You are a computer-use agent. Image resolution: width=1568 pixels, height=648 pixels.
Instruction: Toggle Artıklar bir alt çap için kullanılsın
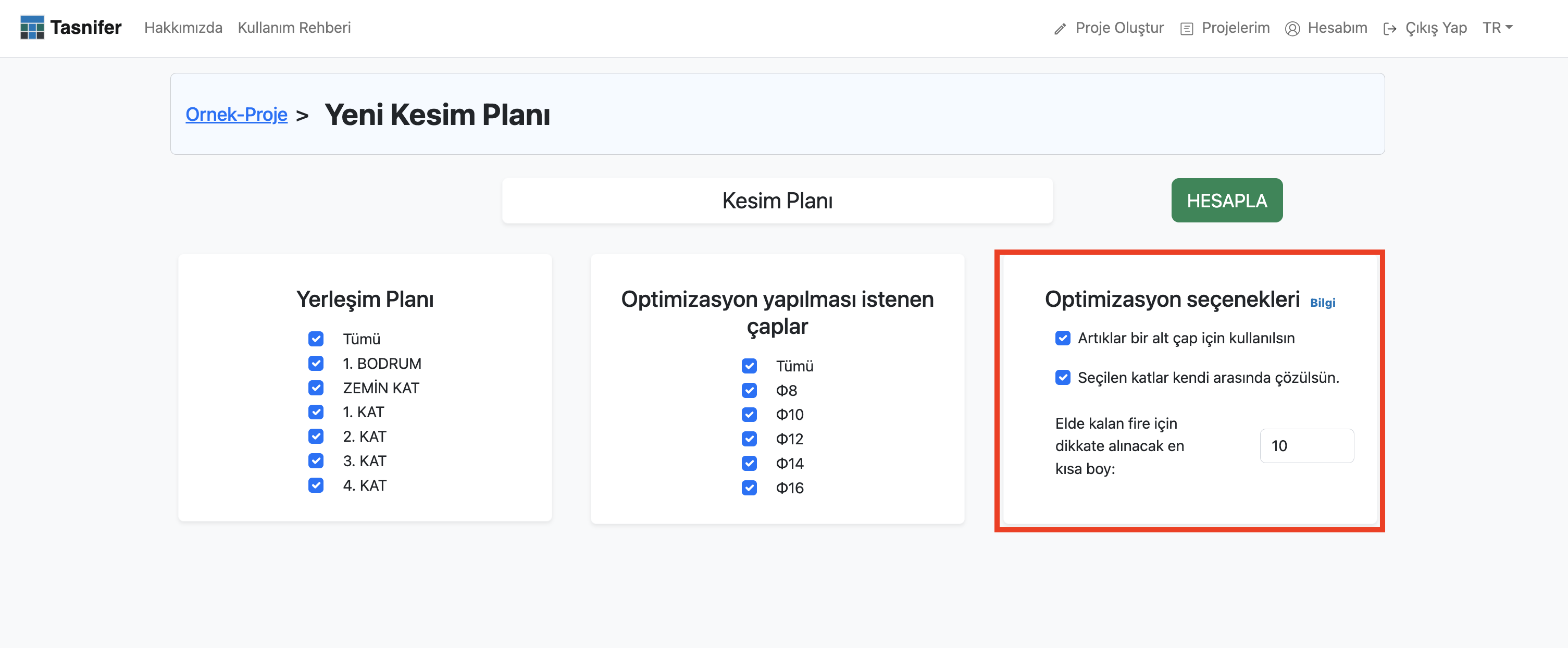pyautogui.click(x=1063, y=338)
